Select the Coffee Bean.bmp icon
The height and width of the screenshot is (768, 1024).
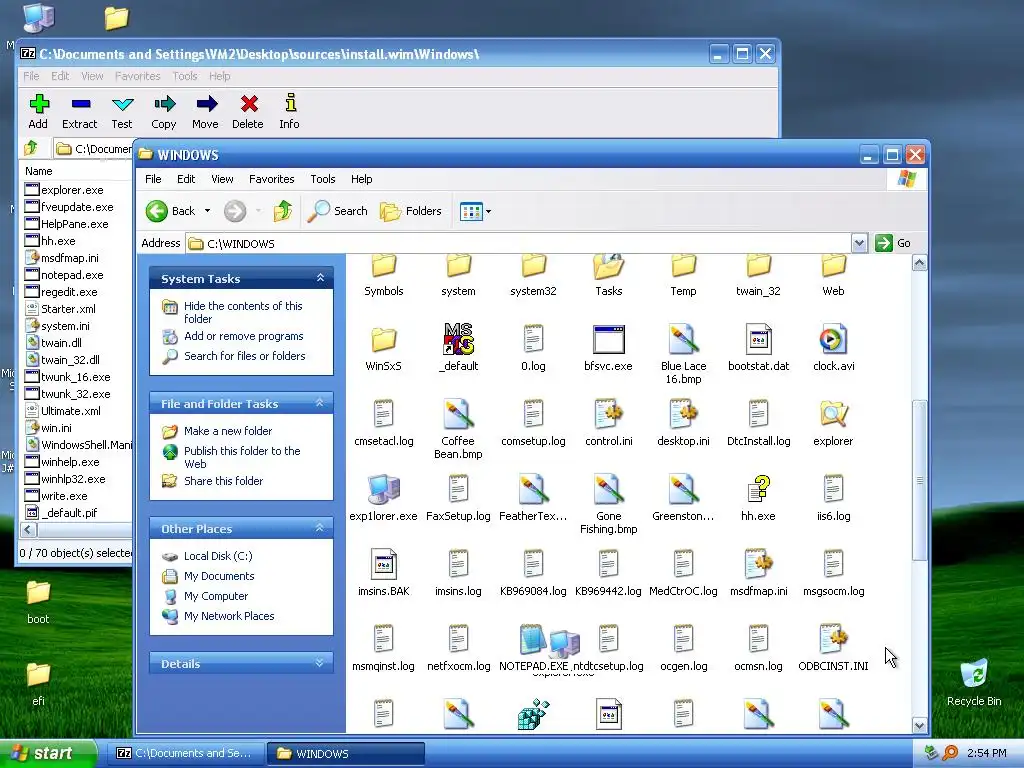point(458,414)
